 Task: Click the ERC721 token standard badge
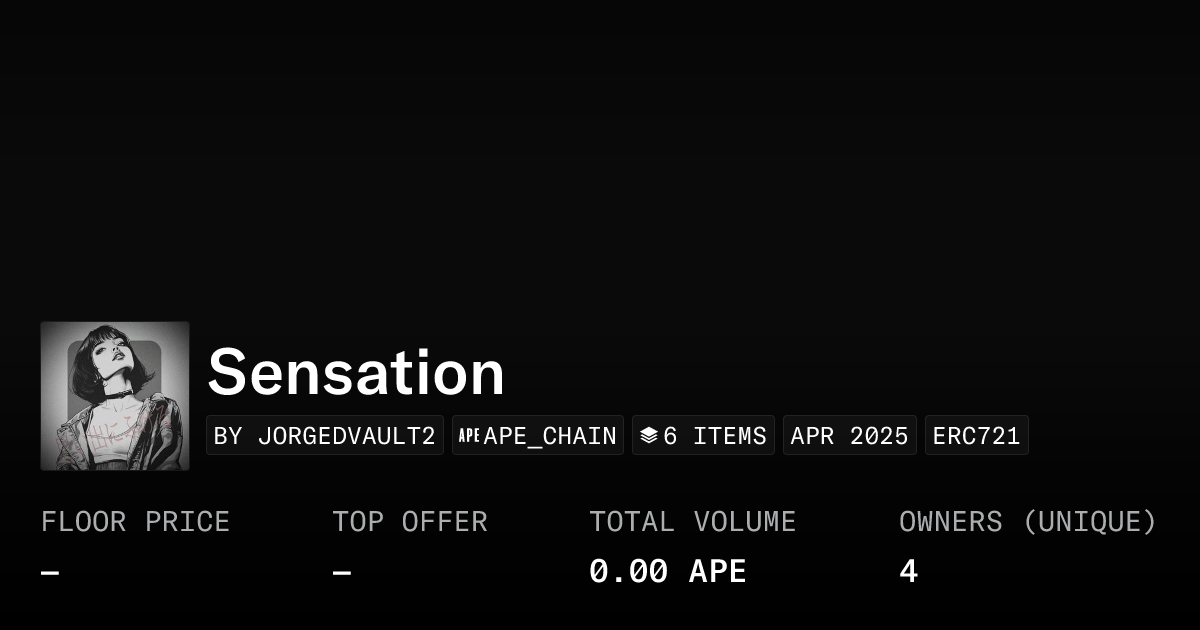coord(976,436)
